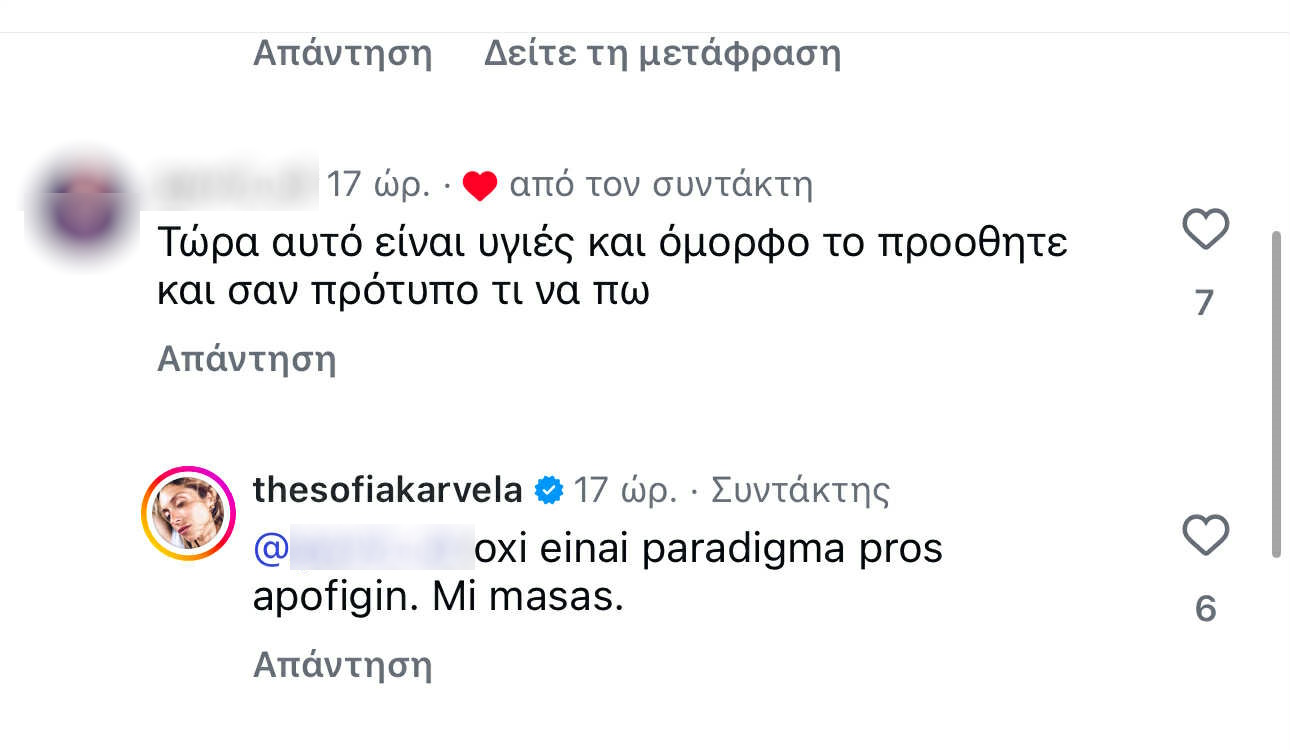The width and height of the screenshot is (1290, 750).
Task: Like thesofiakarvela's reply with the heart icon
Action: click(x=1205, y=536)
